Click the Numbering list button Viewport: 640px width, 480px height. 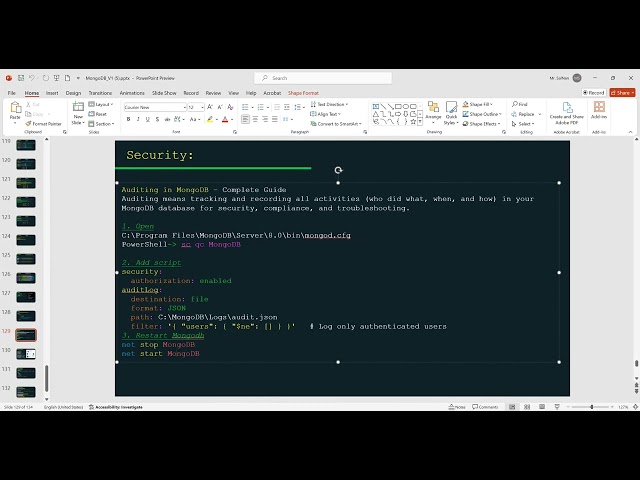coord(260,107)
